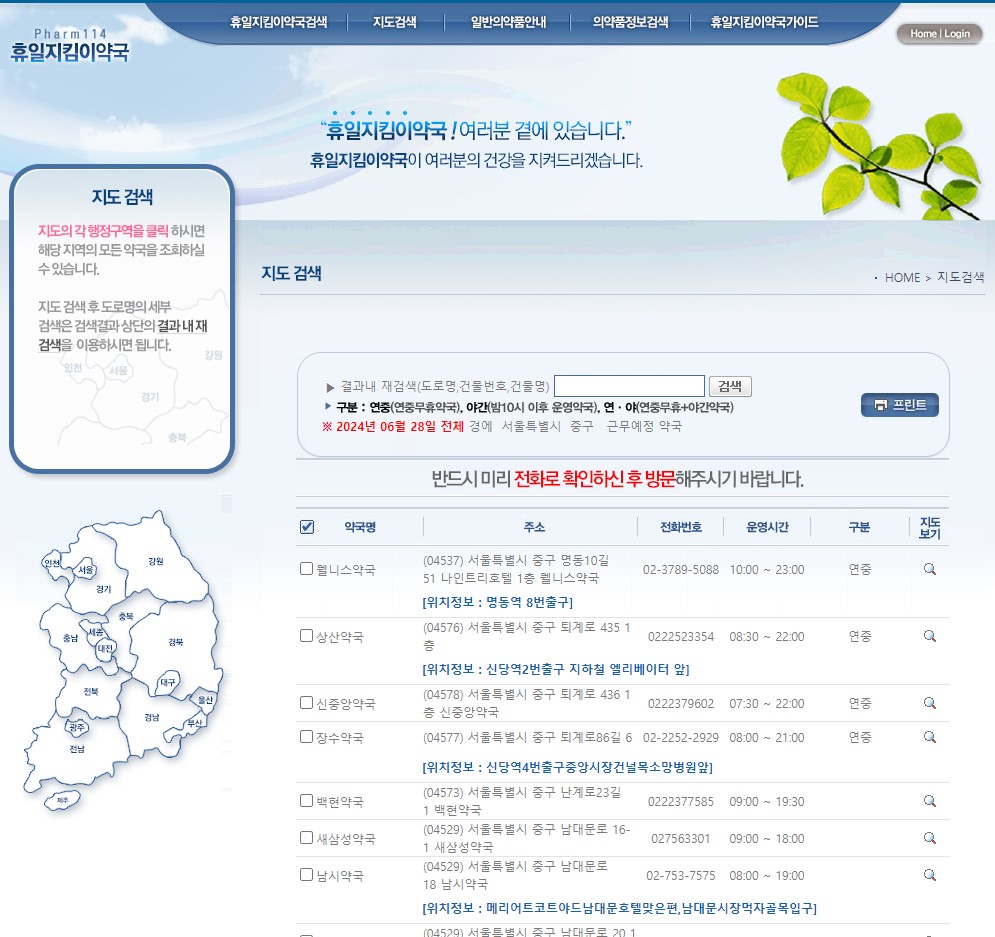Toggle the select-all checkbox in table header

coord(307,526)
